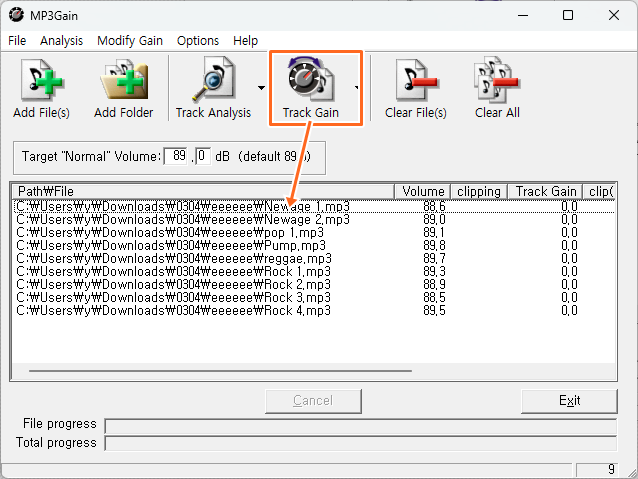The width and height of the screenshot is (638, 479).
Task: Open the Options menu
Action: [x=198, y=41]
